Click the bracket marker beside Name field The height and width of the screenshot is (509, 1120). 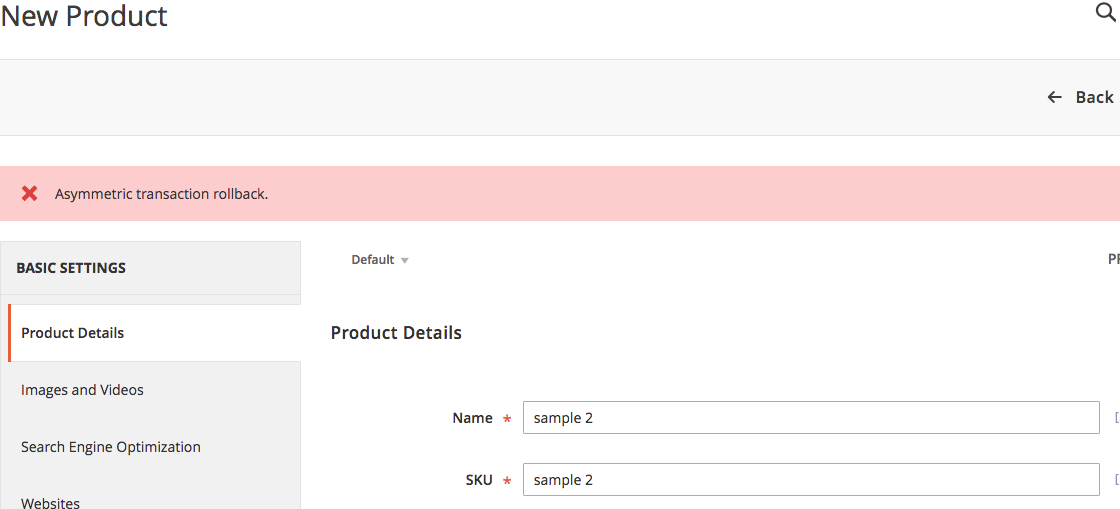[x=1116, y=418]
